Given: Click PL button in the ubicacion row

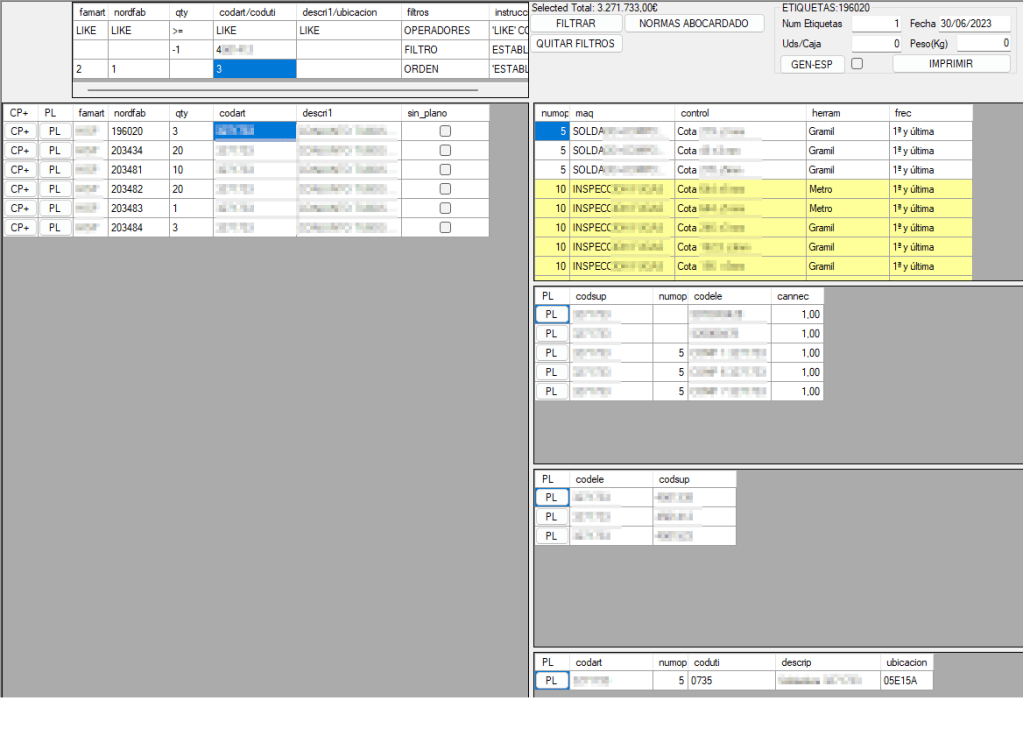Looking at the screenshot, I should 551,681.
